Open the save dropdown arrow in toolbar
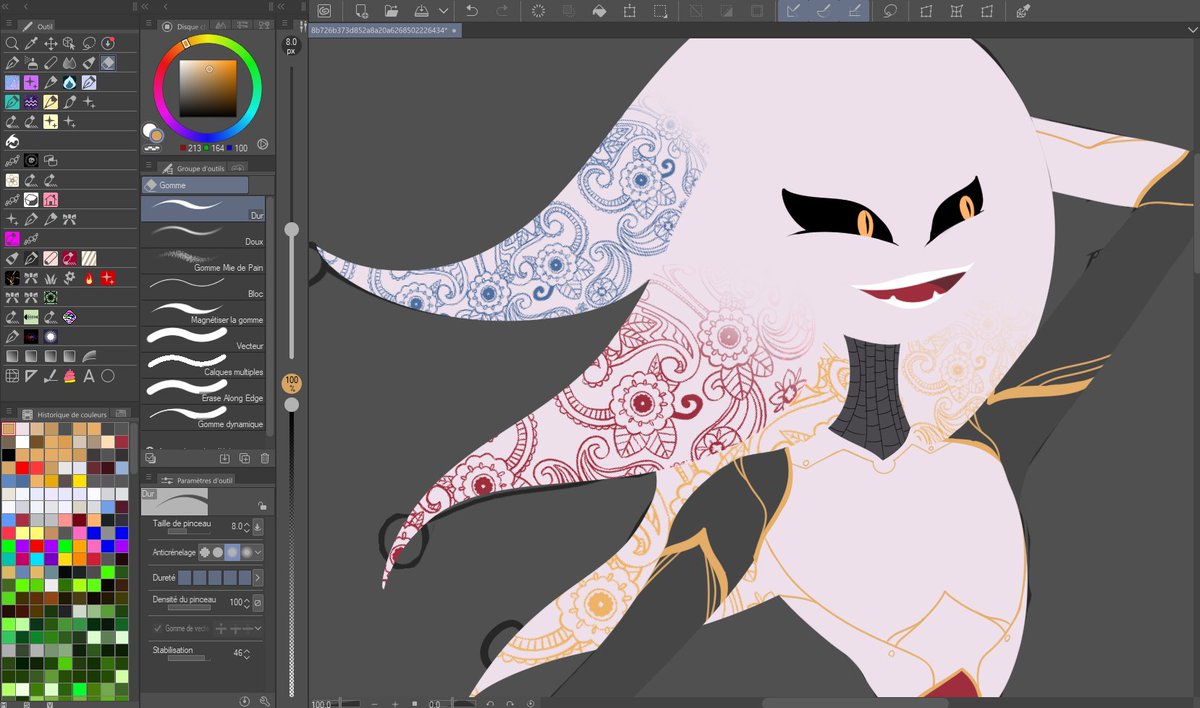 pyautogui.click(x=443, y=11)
